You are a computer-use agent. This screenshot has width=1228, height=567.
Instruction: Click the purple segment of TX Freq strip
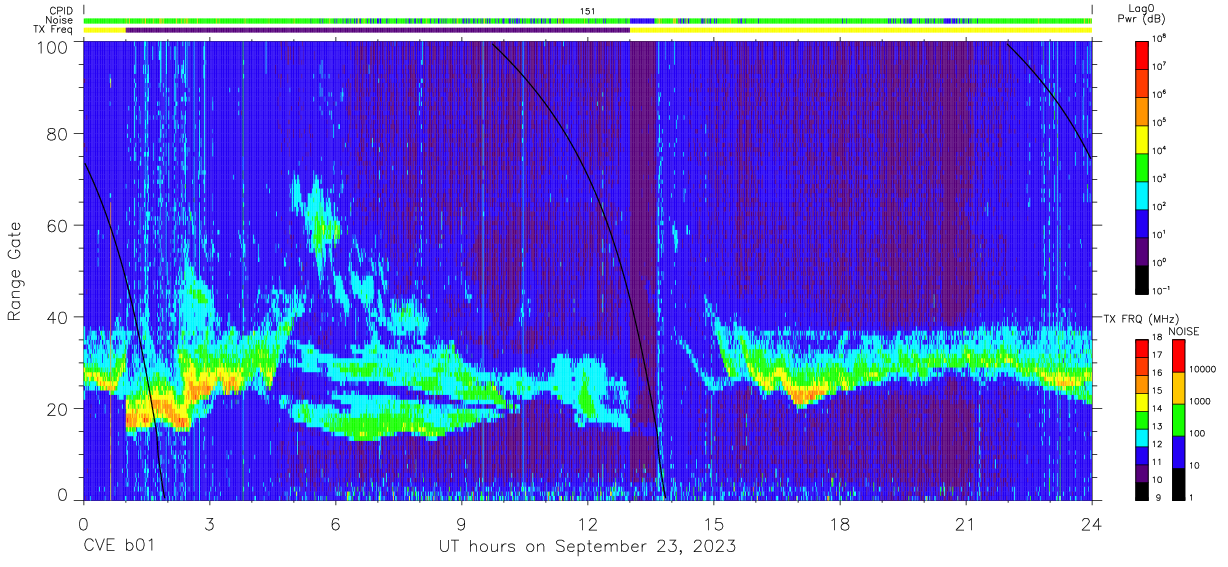[x=378, y=30]
